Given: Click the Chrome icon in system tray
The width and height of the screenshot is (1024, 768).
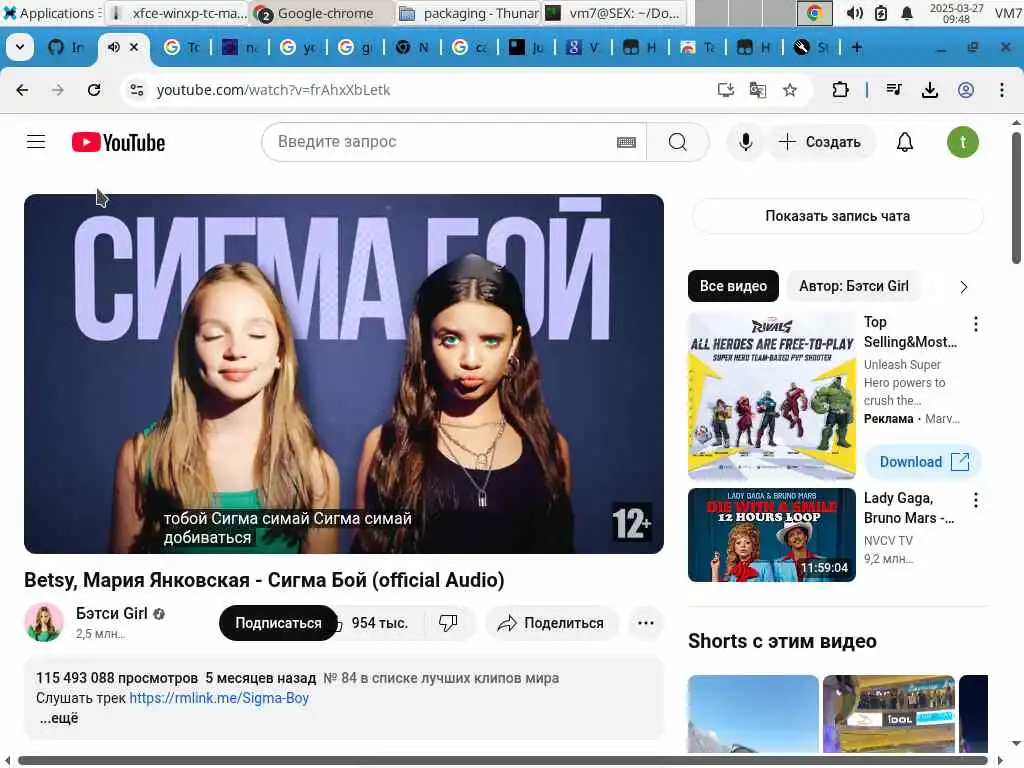Looking at the screenshot, I should (814, 13).
